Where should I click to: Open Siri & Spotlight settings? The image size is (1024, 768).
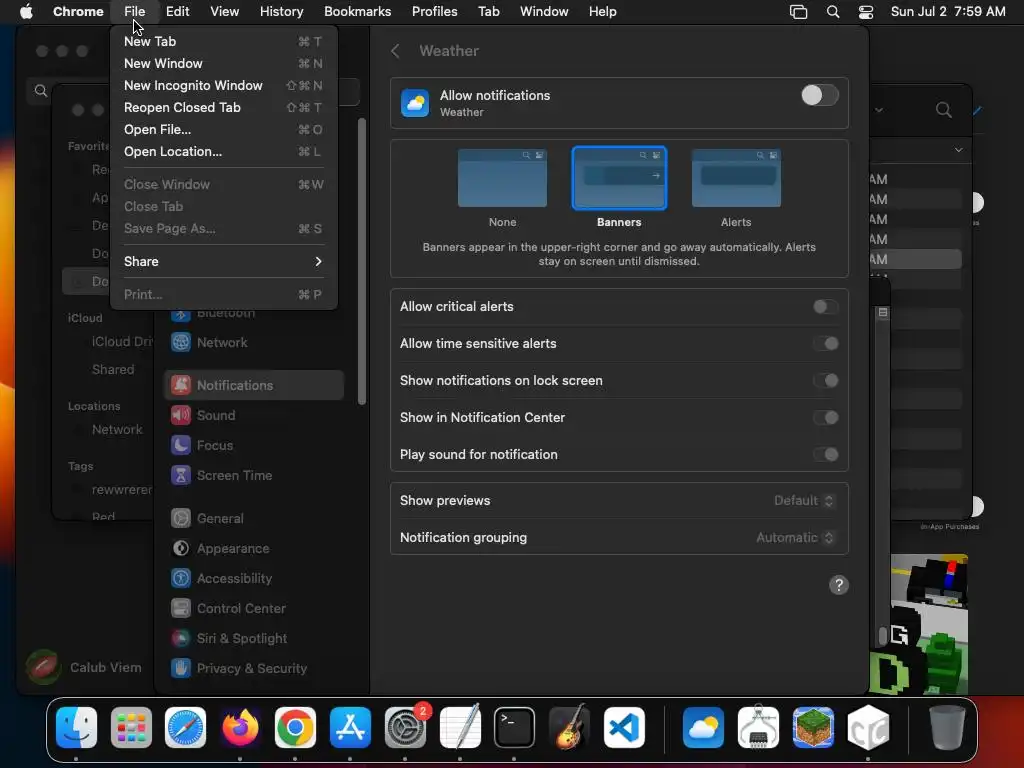pos(255,639)
